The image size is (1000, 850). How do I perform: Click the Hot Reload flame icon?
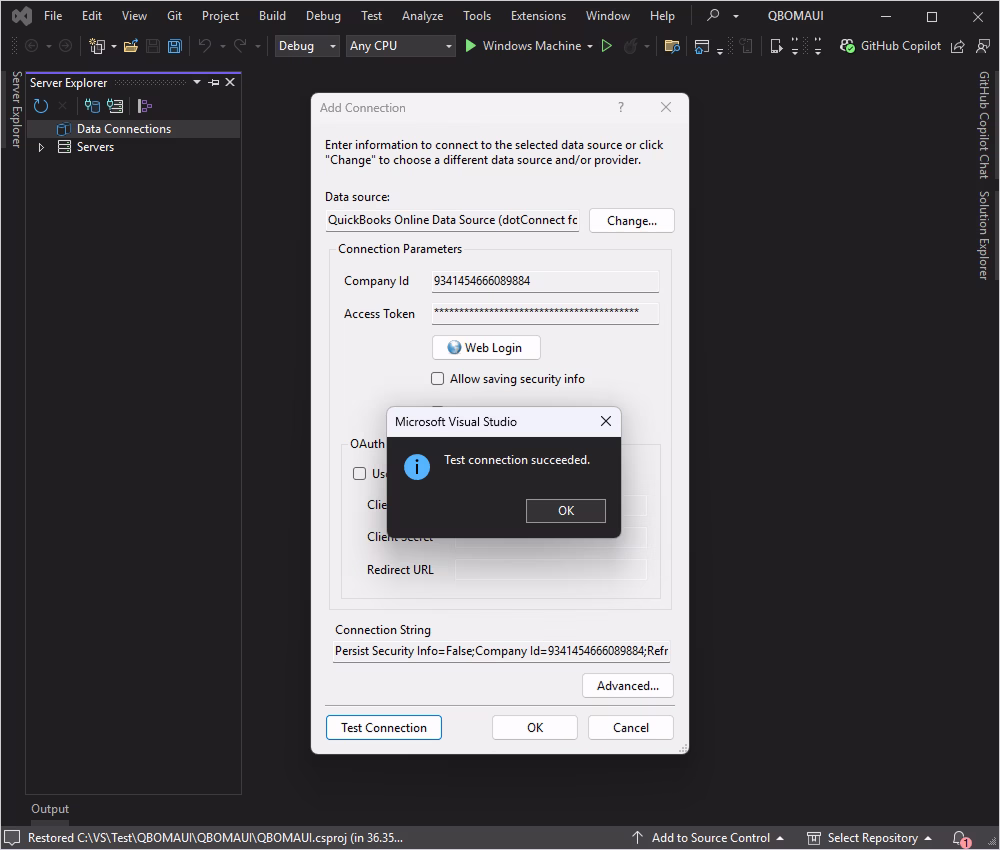[x=630, y=46]
